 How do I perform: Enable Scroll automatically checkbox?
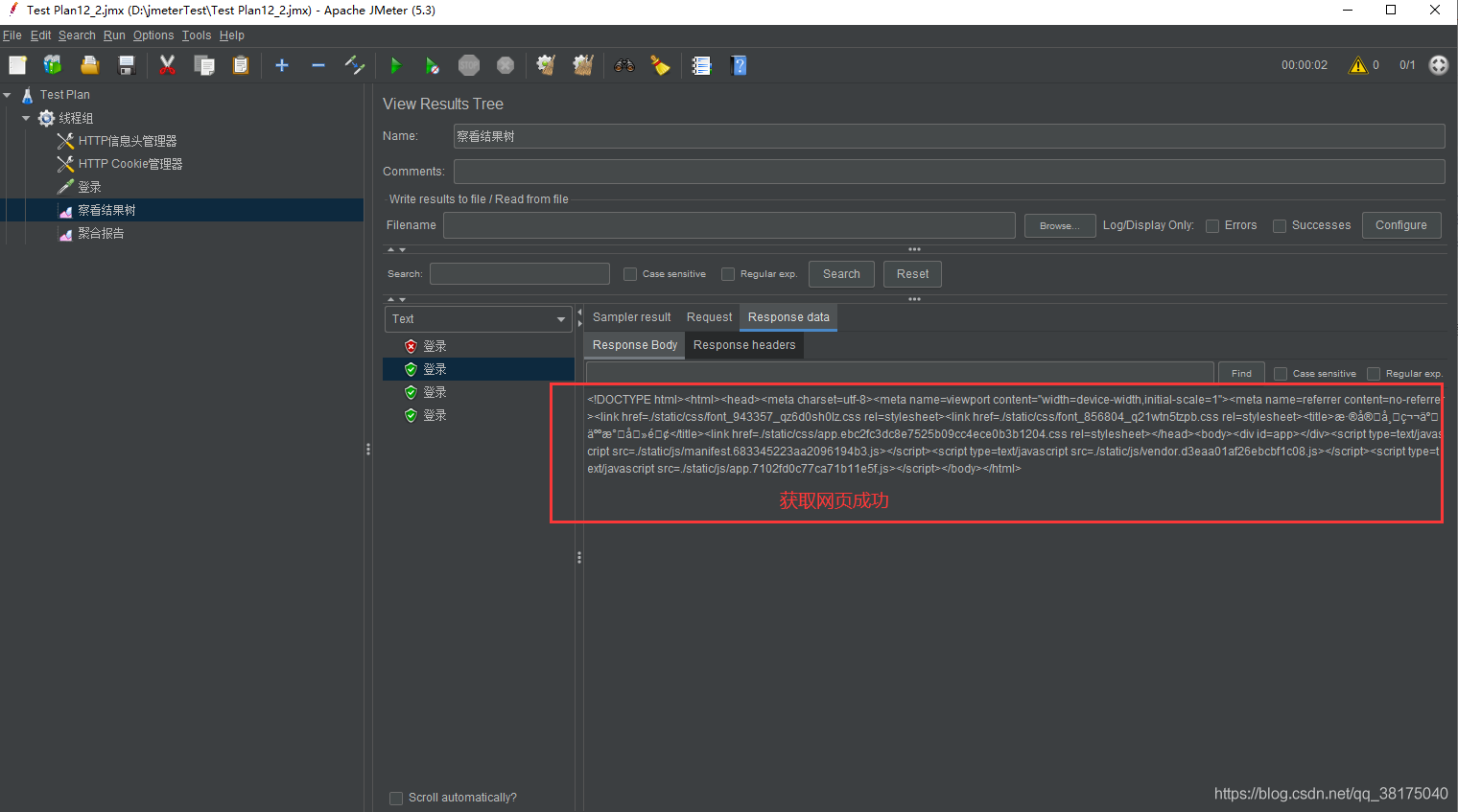coord(396,798)
